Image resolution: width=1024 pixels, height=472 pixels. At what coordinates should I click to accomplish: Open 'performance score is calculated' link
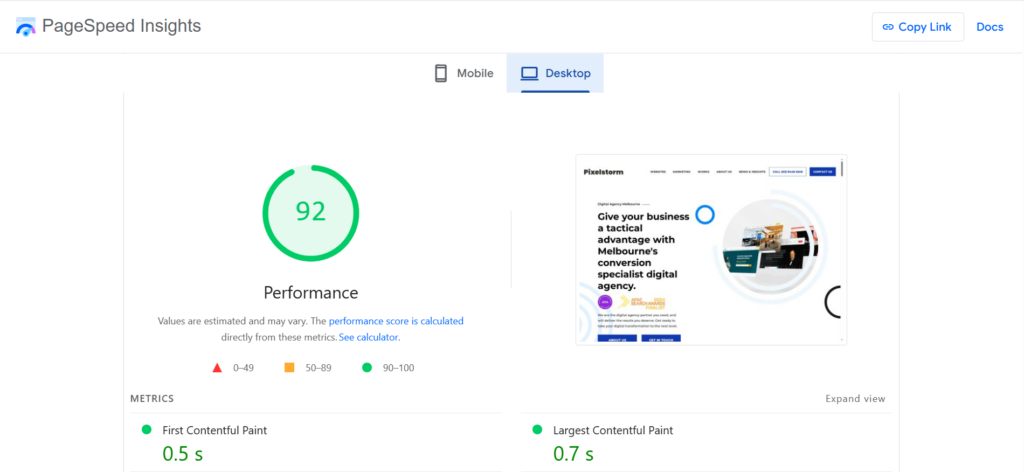click(396, 321)
